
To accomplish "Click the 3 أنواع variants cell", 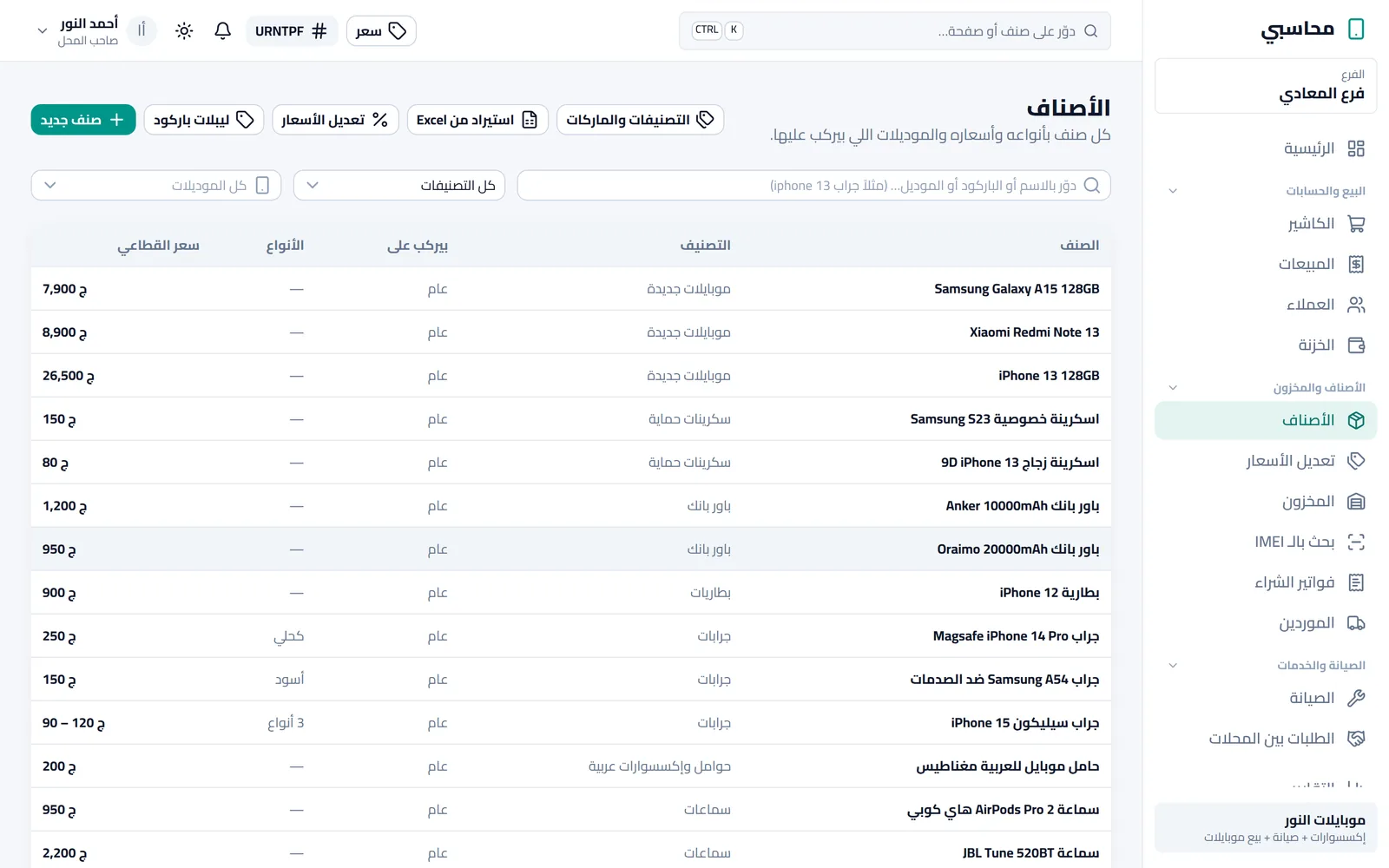I will pos(286,723).
